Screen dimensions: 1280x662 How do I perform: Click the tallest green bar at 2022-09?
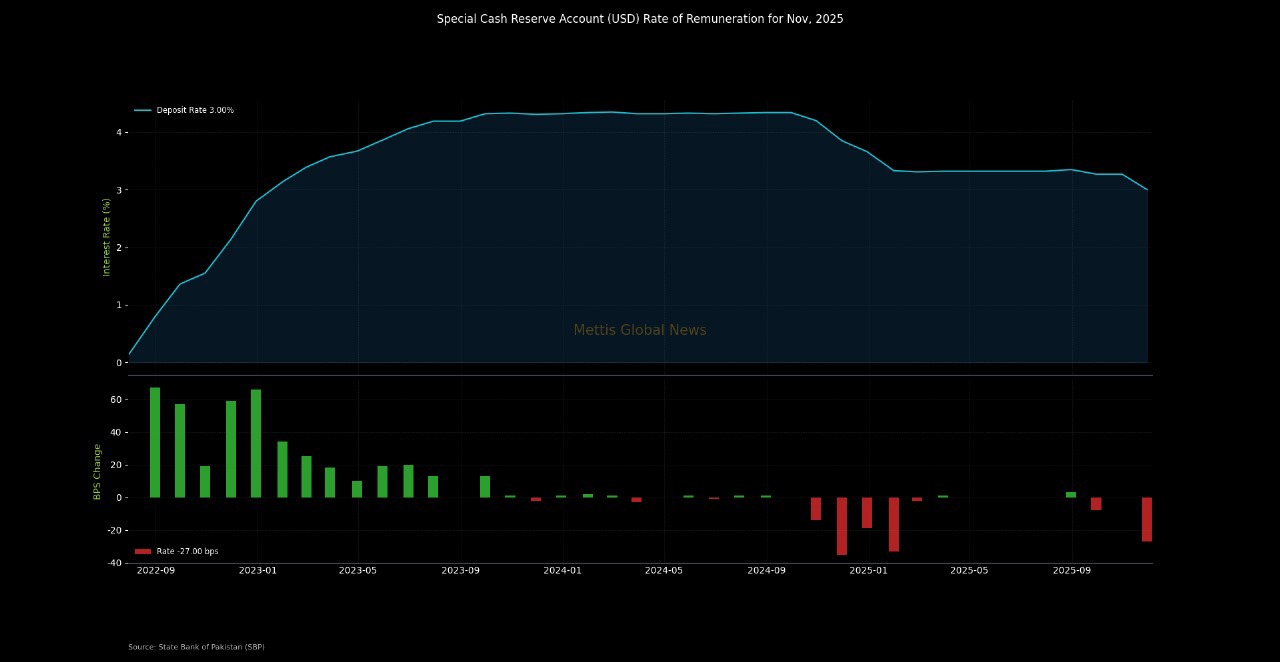155,442
